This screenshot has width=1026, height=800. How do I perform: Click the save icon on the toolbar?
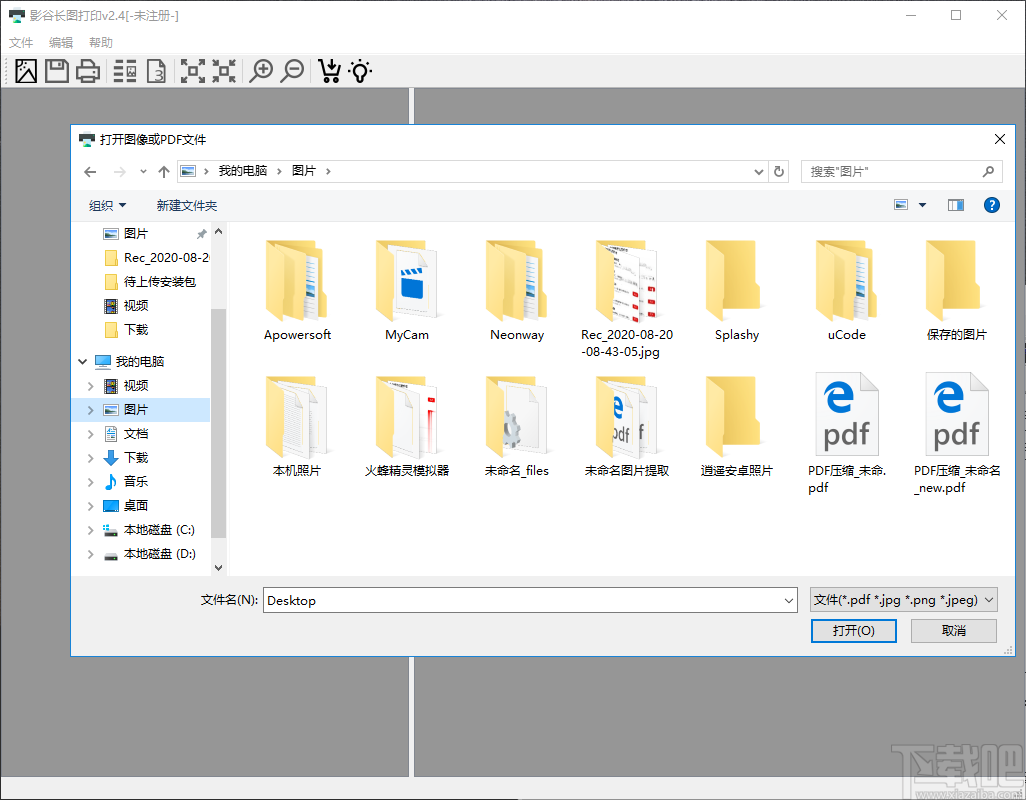pos(56,70)
